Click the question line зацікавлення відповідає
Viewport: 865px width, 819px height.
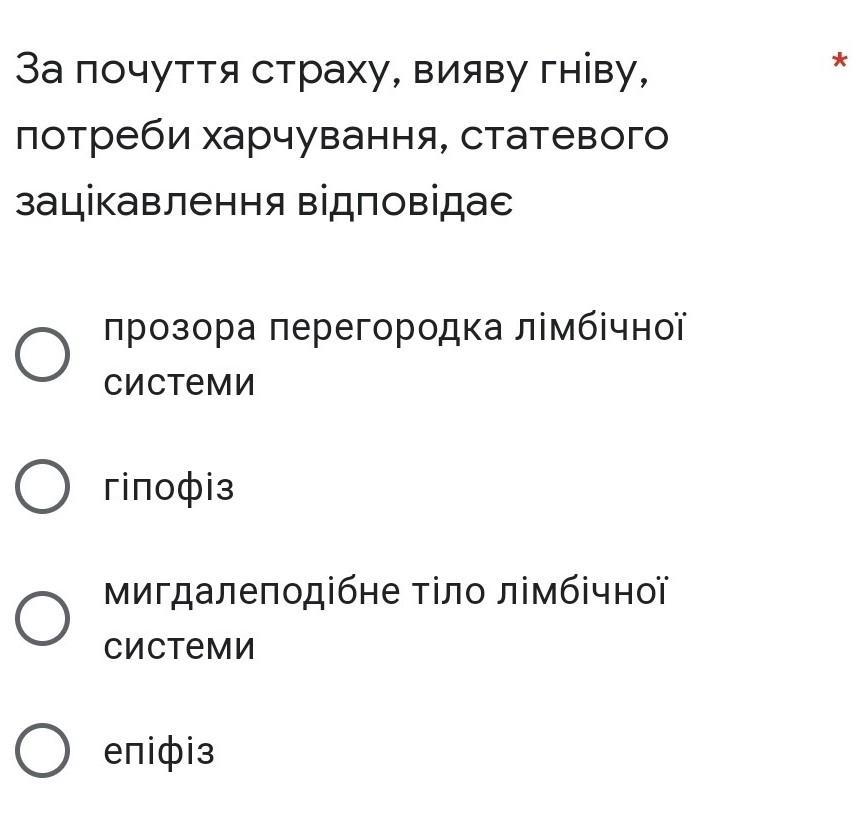pyautogui.click(x=264, y=202)
